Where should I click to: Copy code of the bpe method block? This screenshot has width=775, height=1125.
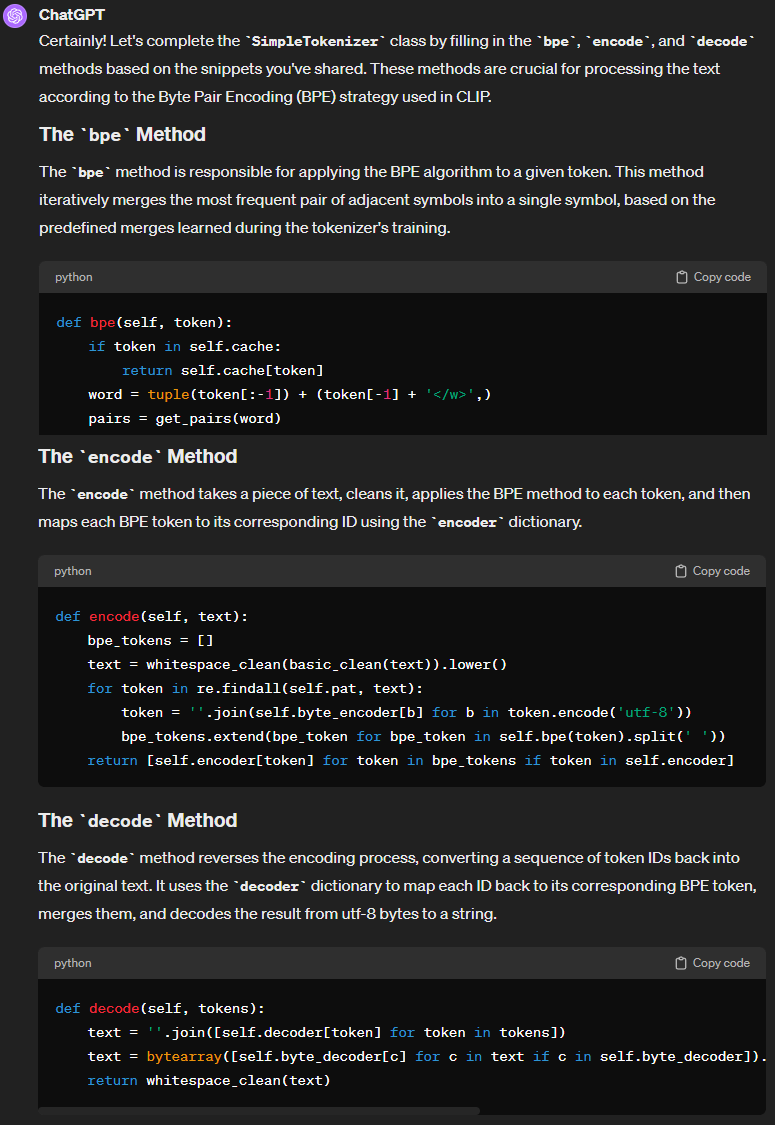713,277
